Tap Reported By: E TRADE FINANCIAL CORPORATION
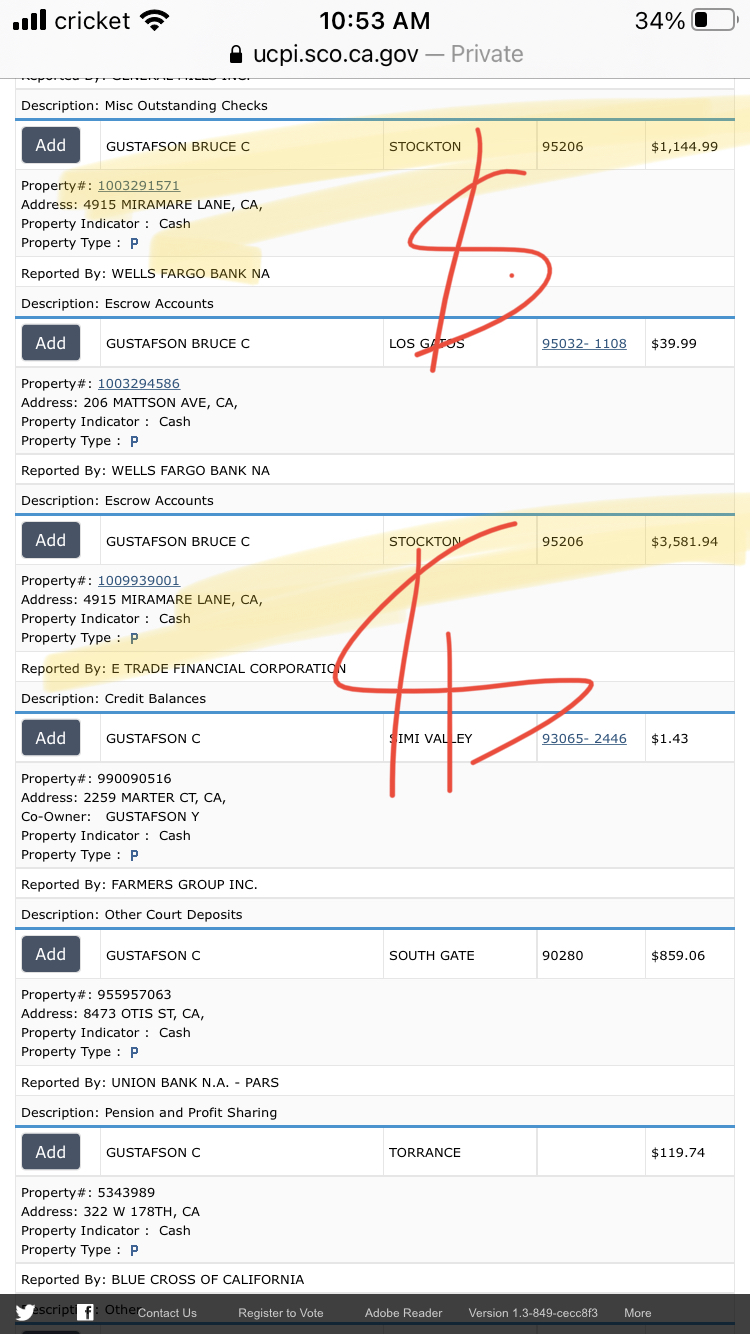Image resolution: width=750 pixels, height=1334 pixels. click(184, 669)
